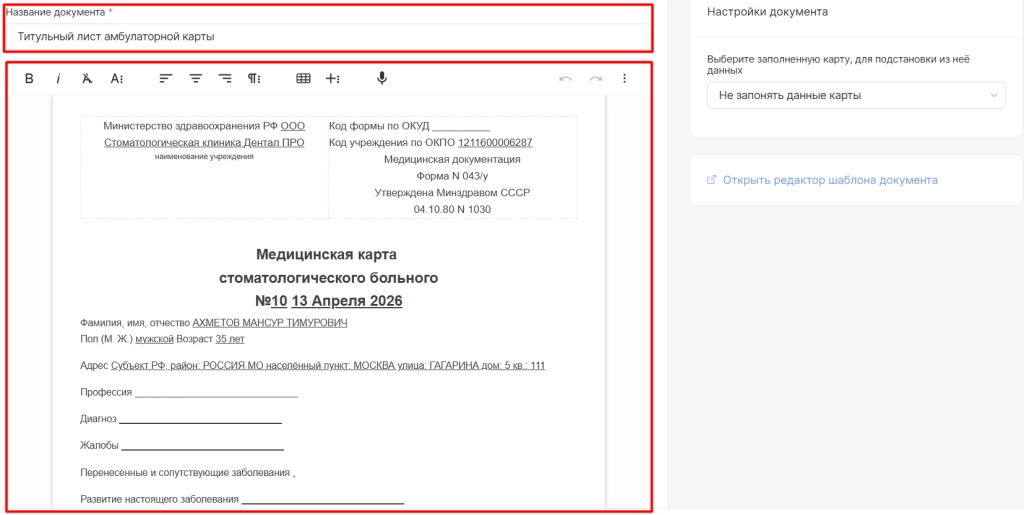Expand the card data selection dropdown
Image resolution: width=1024 pixels, height=515 pixels.
(x=855, y=95)
